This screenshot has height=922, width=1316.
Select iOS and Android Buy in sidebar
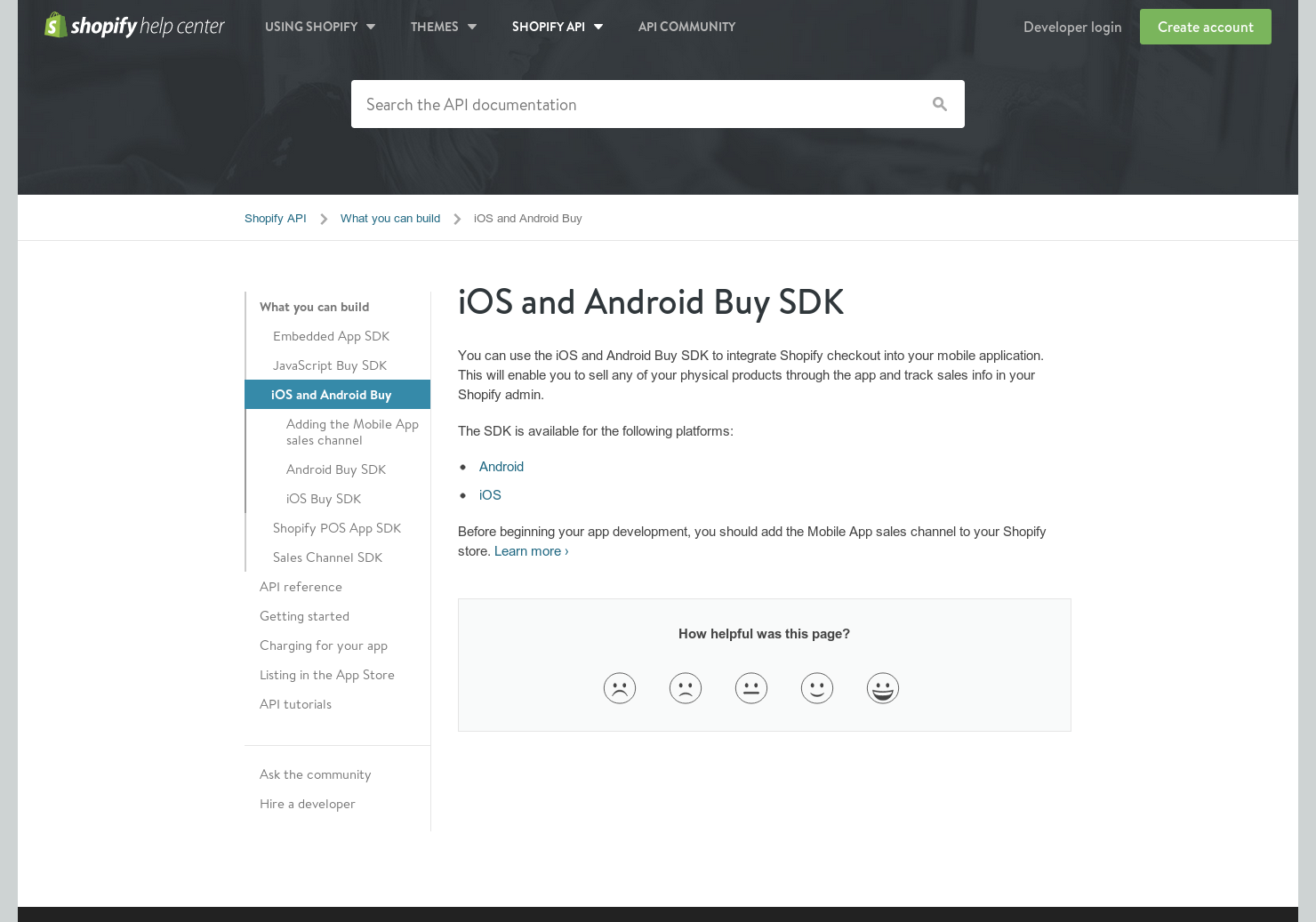(332, 395)
